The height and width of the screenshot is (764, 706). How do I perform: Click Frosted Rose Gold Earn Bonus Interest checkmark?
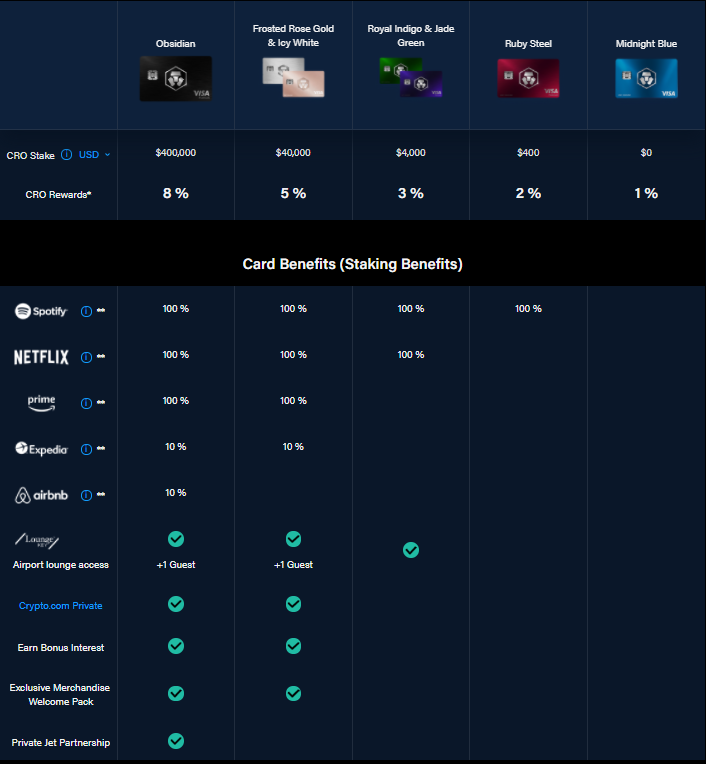click(293, 646)
